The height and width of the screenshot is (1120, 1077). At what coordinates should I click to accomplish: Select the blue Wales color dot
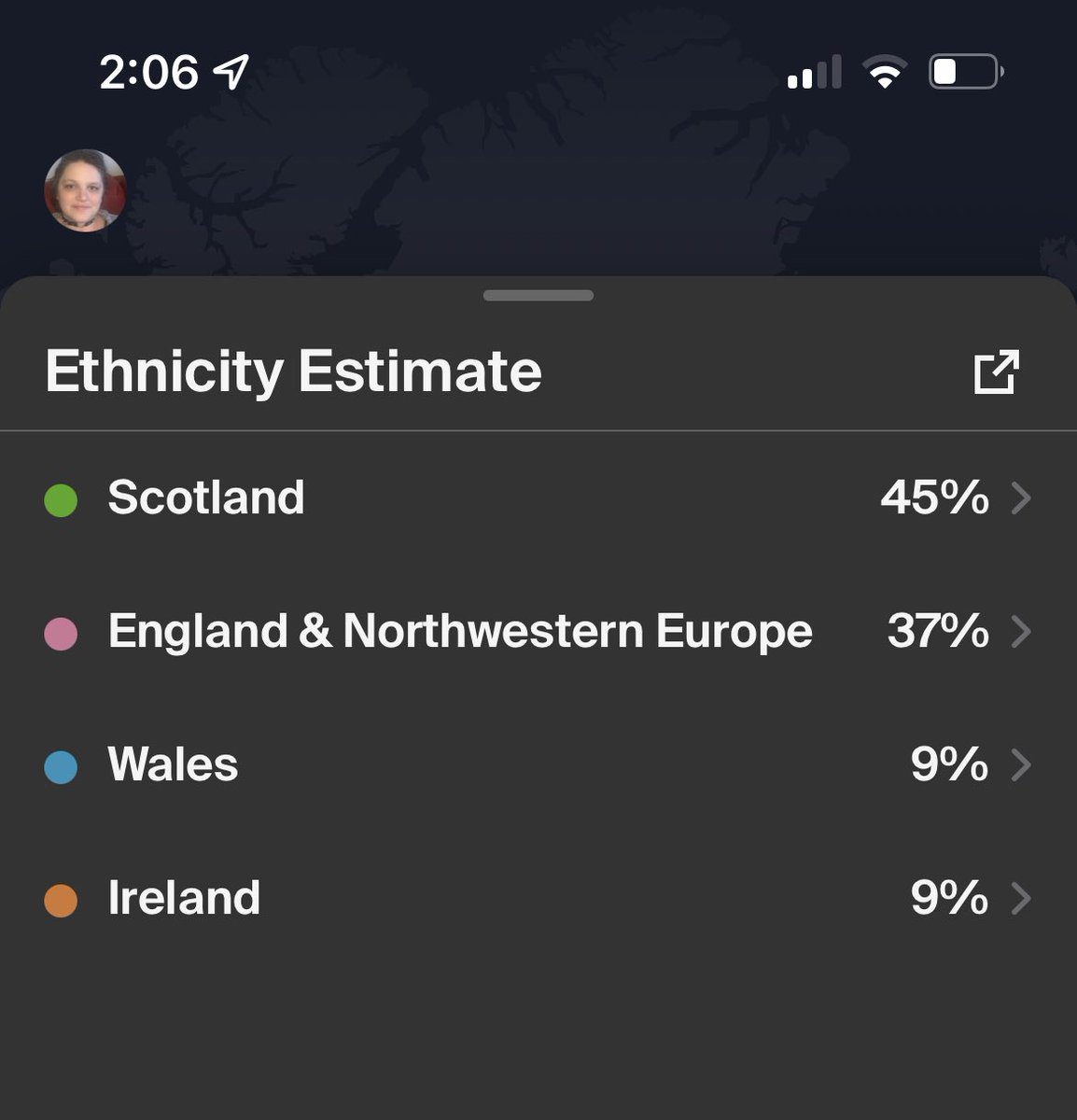[61, 766]
